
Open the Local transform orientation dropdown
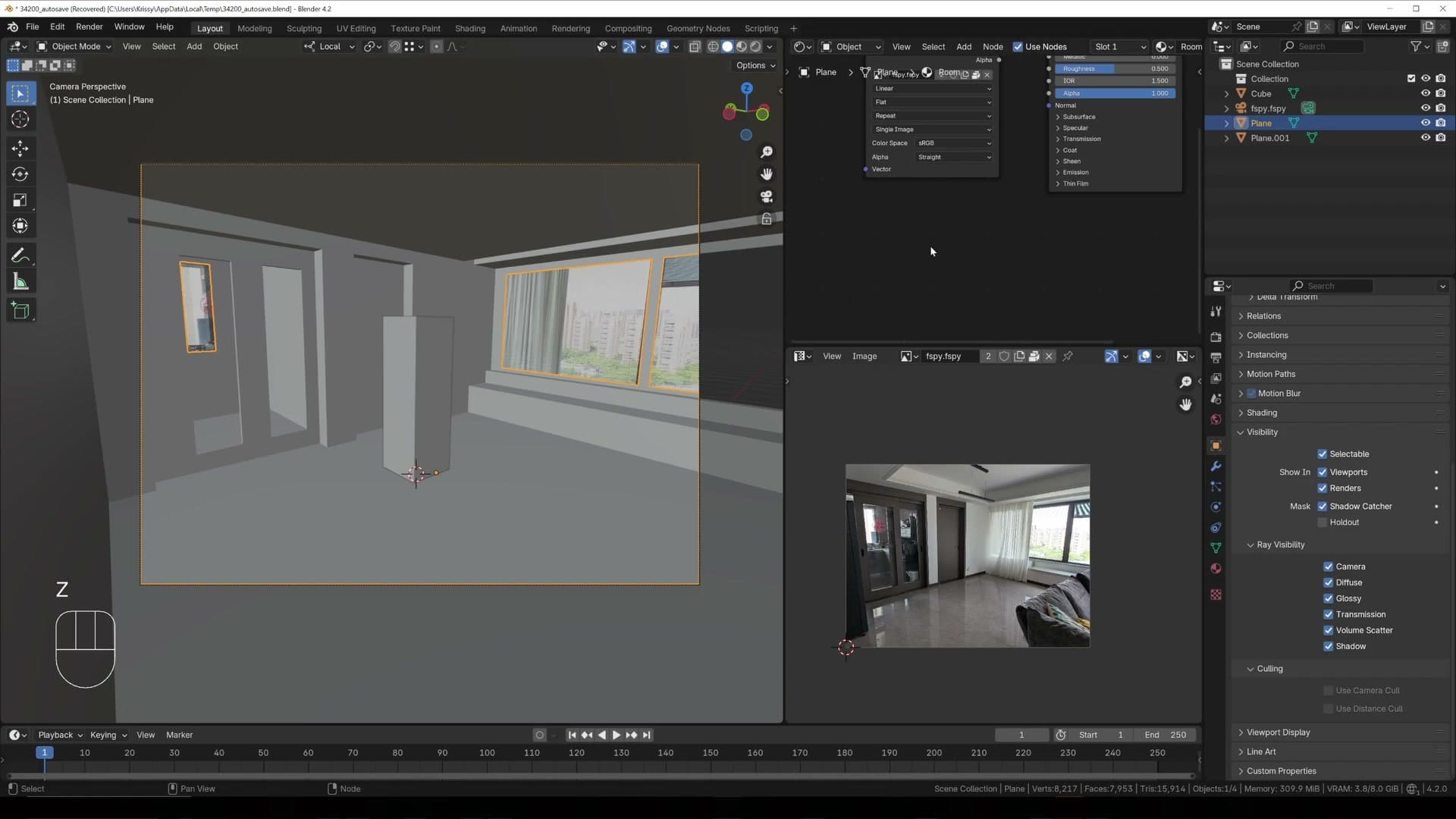coord(330,47)
